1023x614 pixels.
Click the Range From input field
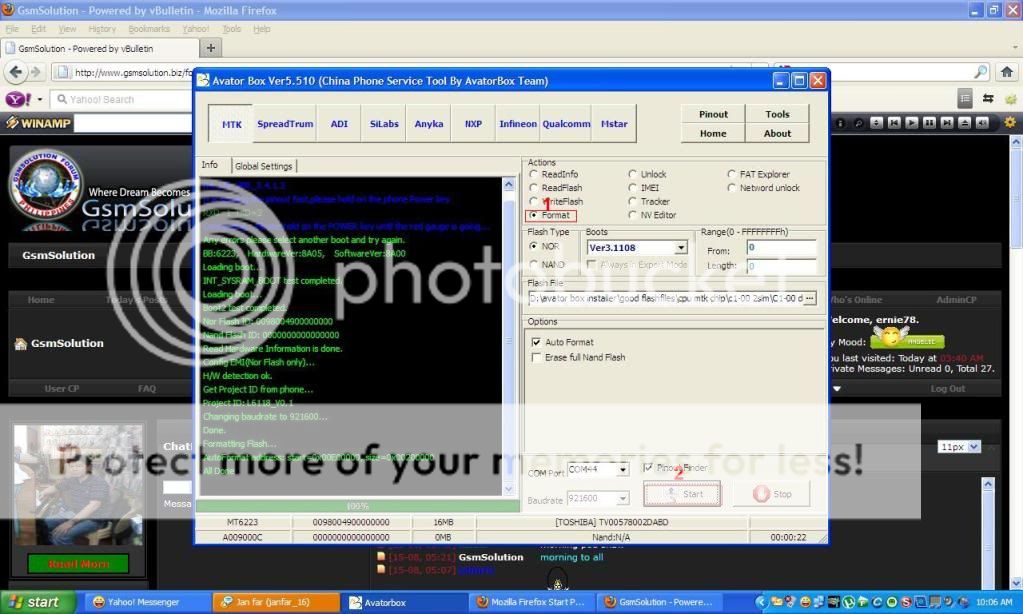[x=780, y=247]
